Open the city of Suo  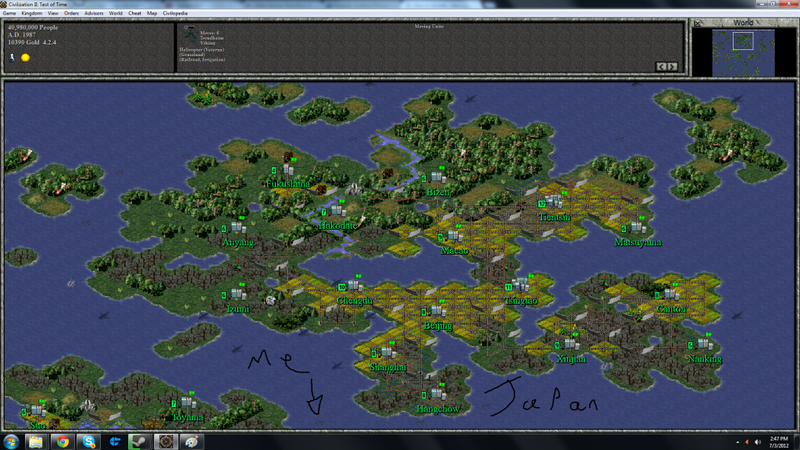(38, 411)
